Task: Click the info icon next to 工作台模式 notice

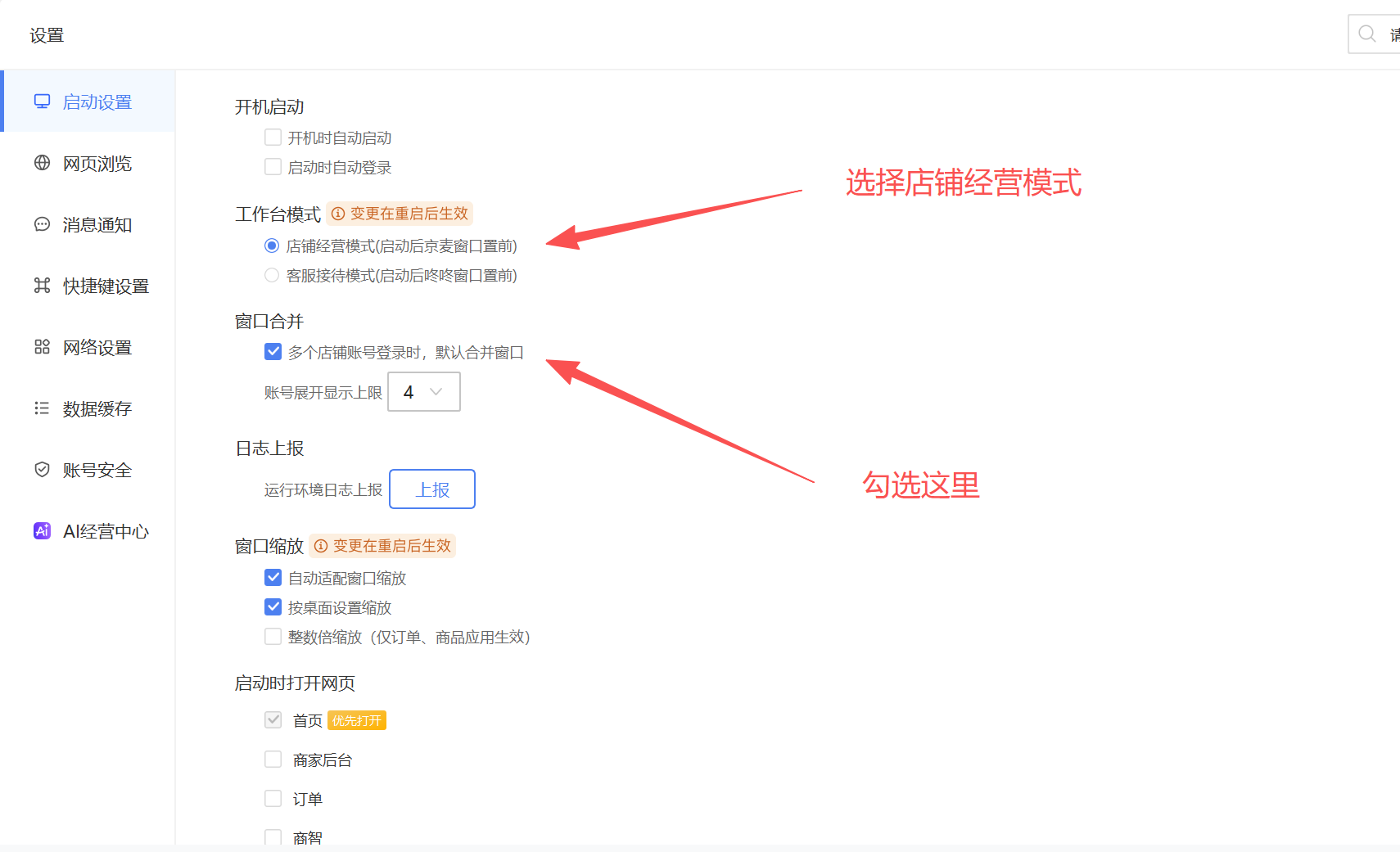Action: 338,214
